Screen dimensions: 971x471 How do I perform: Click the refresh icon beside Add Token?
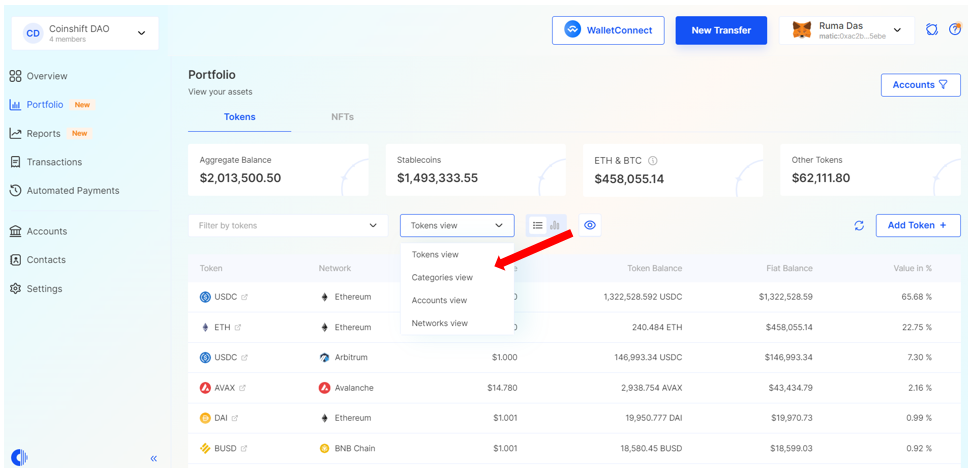[859, 226]
